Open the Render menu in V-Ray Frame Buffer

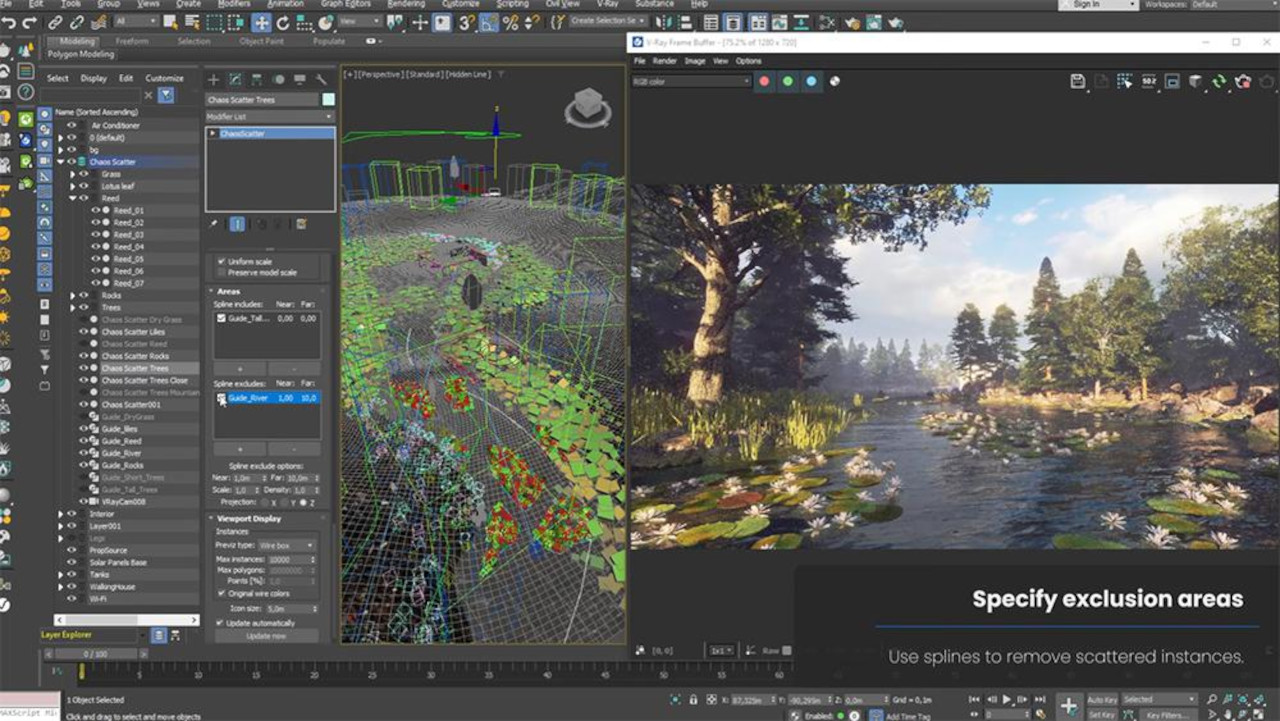coord(664,61)
